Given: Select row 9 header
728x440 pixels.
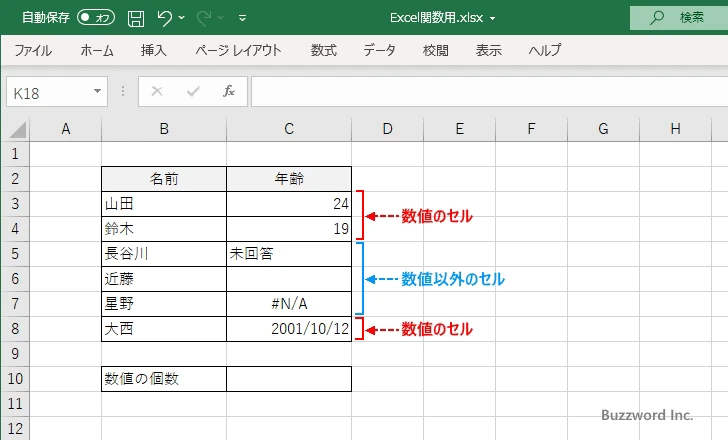Looking at the screenshot, I should coord(15,354).
